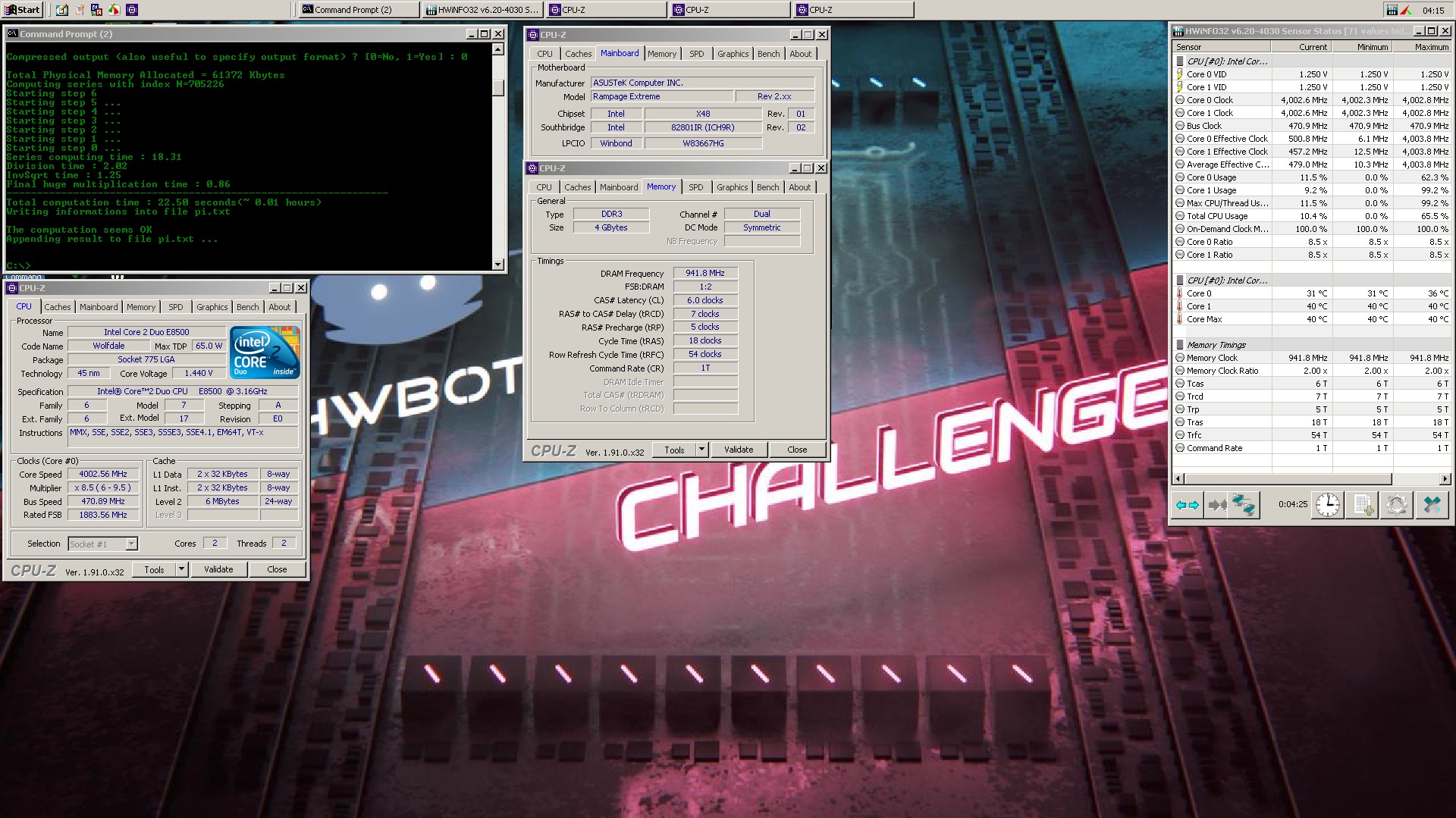Click the Memory Clock sensor row icon
This screenshot has height=818, width=1456.
click(1180, 358)
